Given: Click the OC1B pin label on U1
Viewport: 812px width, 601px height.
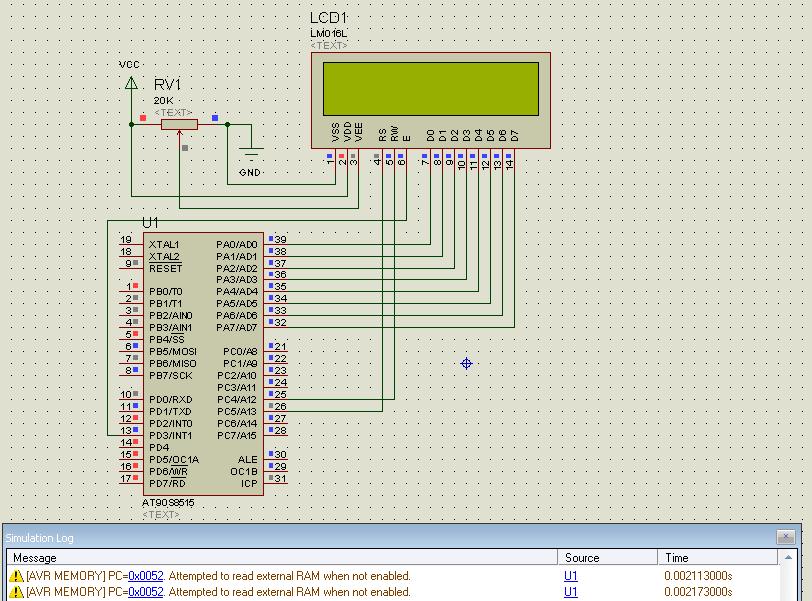Looking at the screenshot, I should [244, 472].
